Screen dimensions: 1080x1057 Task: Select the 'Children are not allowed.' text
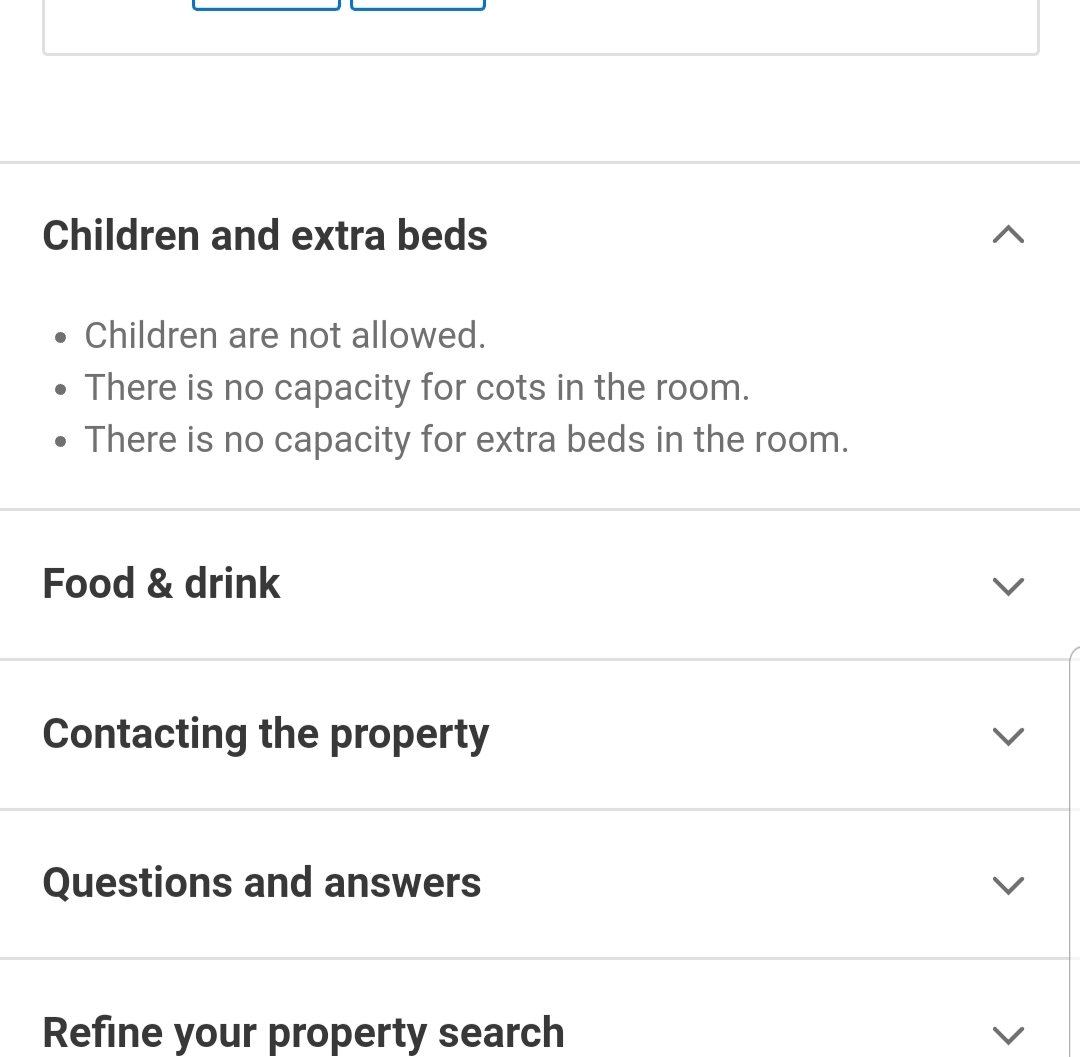click(x=285, y=335)
